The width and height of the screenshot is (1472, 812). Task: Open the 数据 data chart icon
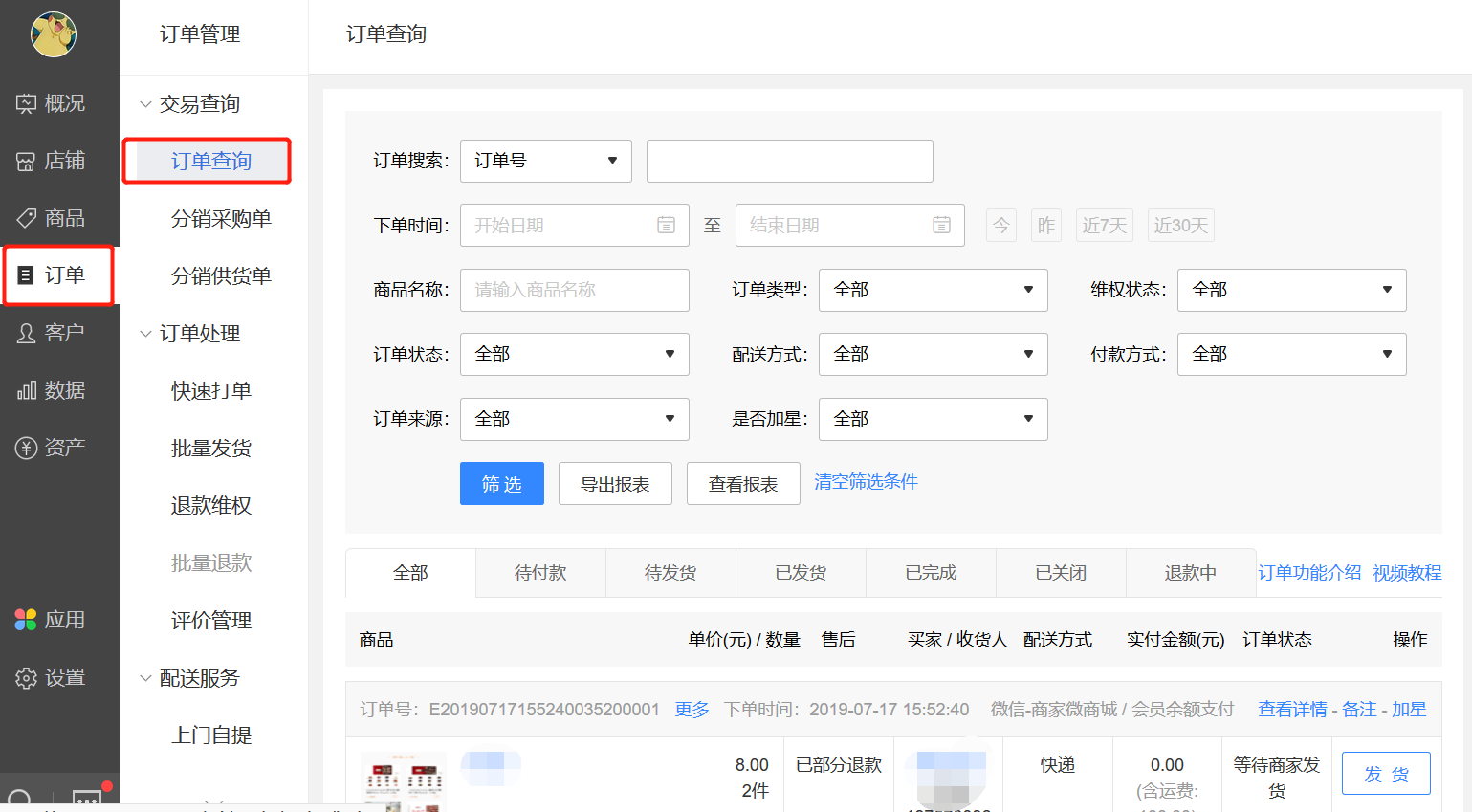[26, 390]
